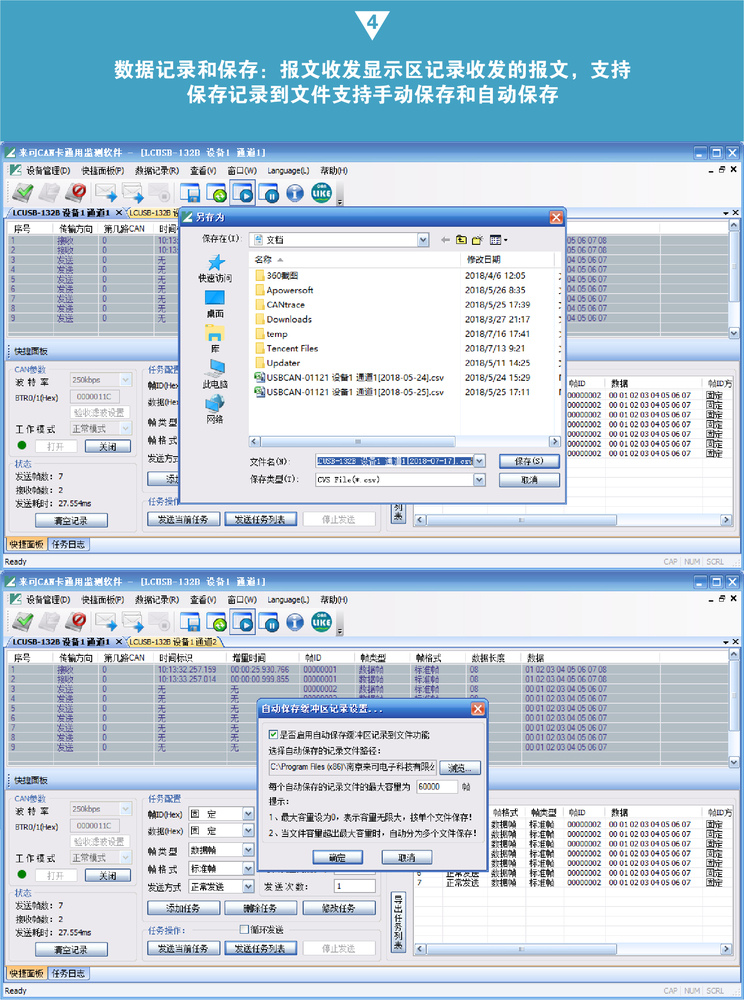Expand the 保存在 location dropdown showing 文档
Screen dimensions: 744x1000
[x=423, y=240]
